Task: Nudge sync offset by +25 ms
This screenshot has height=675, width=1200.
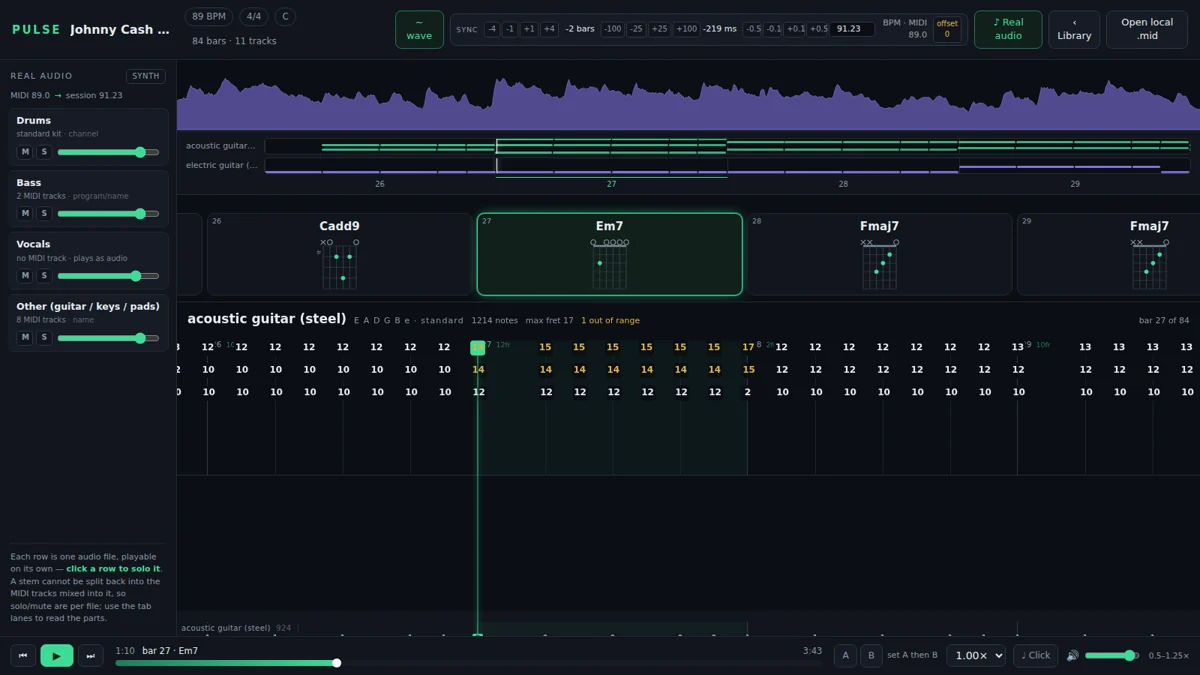Action: [659, 29]
